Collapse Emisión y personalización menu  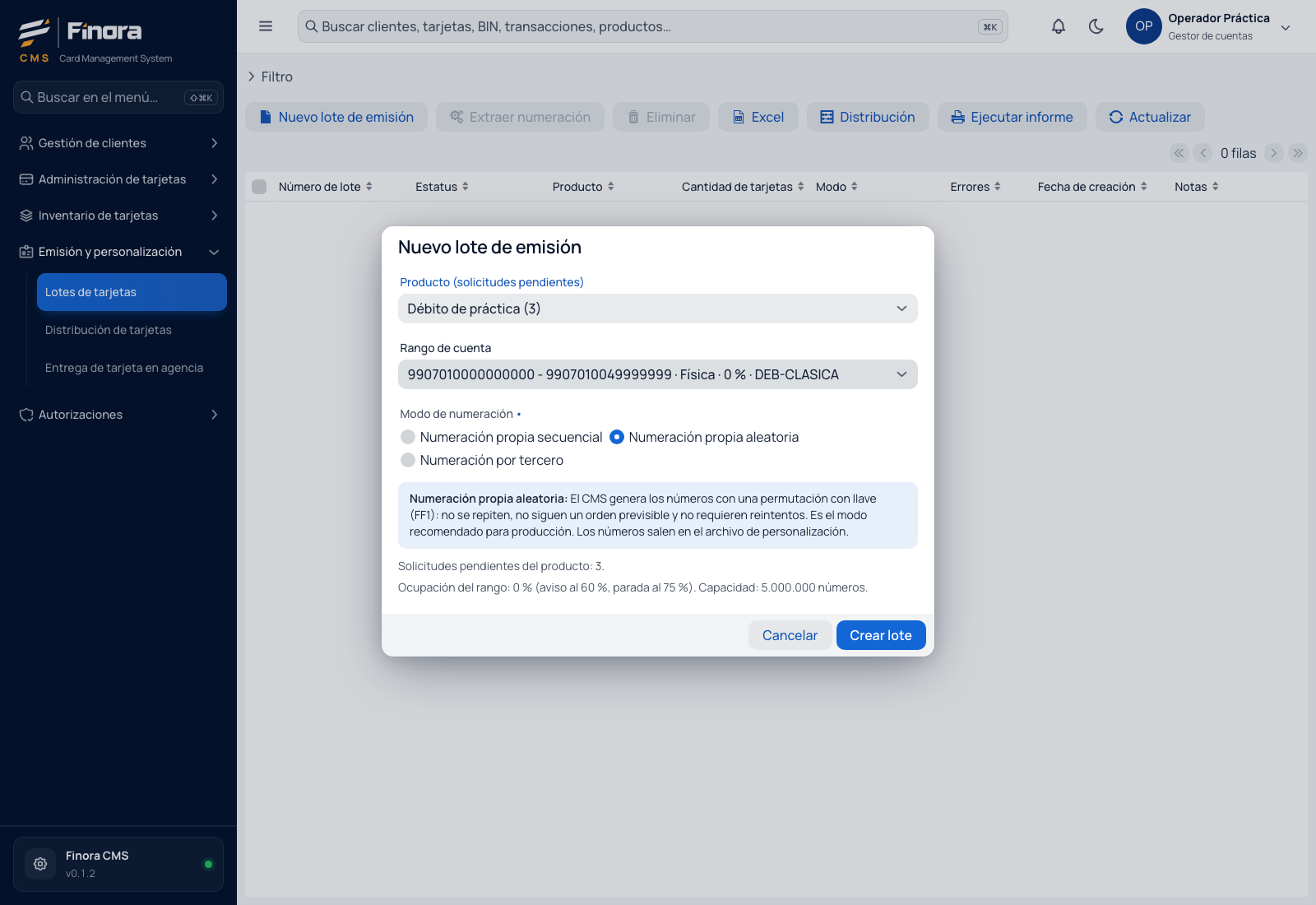click(118, 252)
